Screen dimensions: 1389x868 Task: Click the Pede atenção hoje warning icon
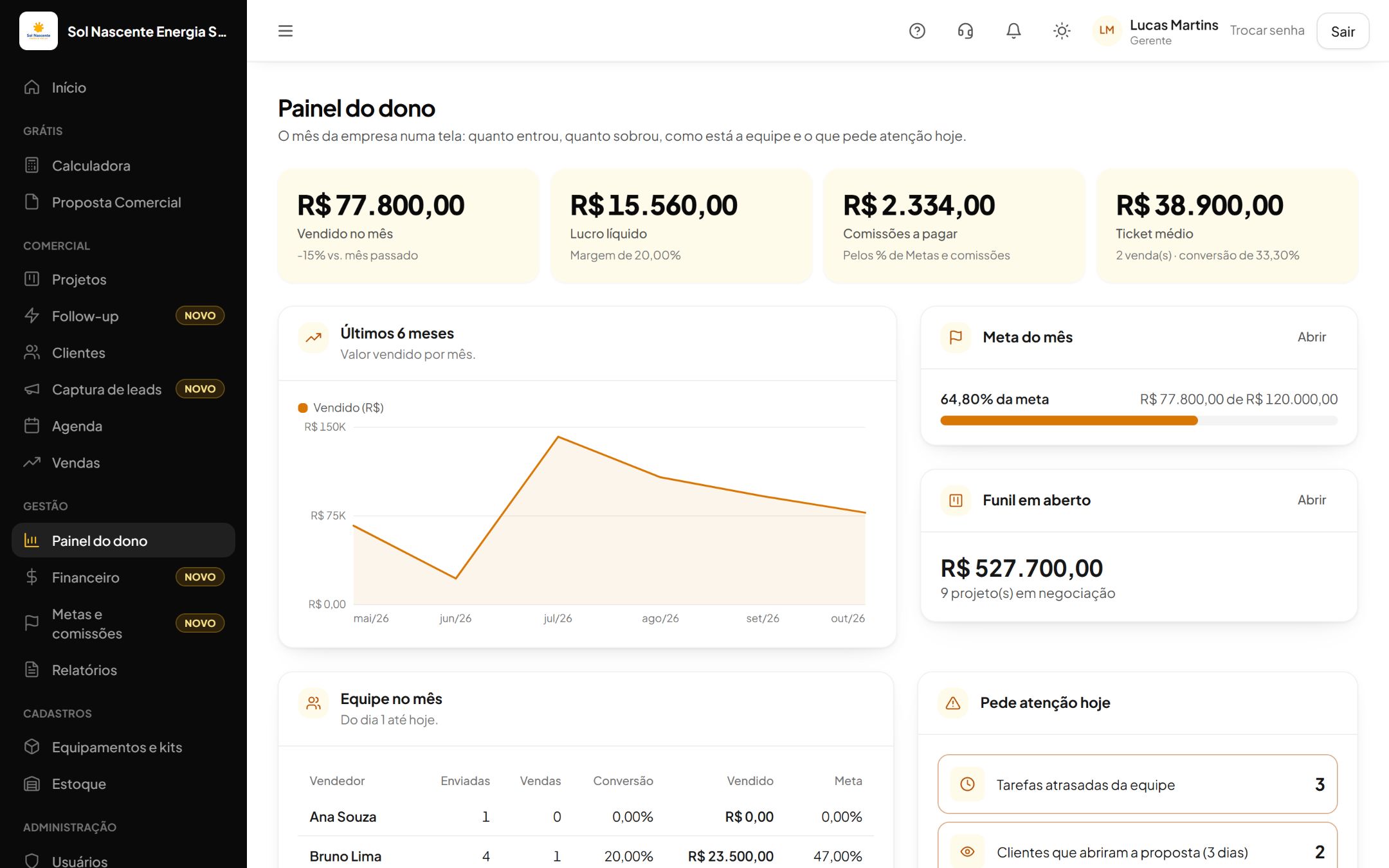tap(953, 703)
